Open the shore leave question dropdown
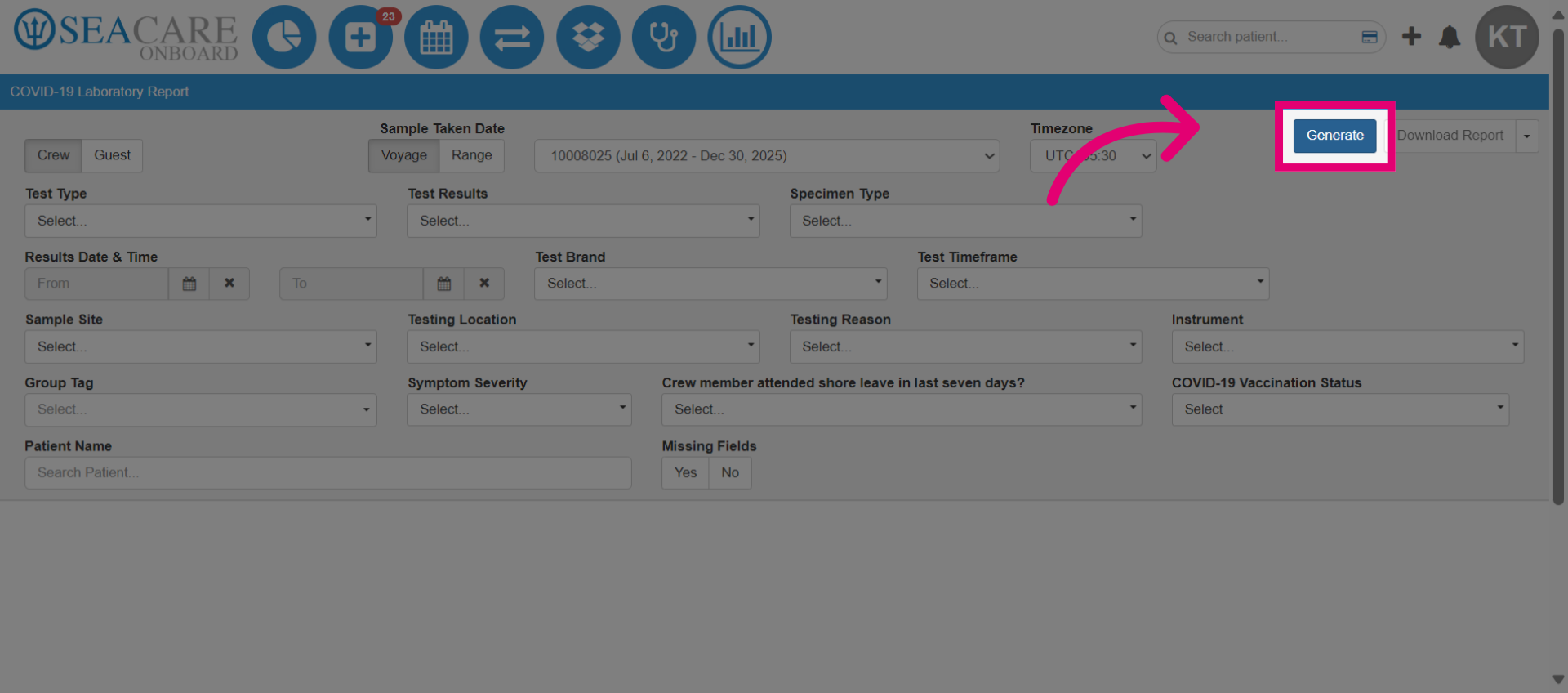1568x693 pixels. click(x=902, y=409)
